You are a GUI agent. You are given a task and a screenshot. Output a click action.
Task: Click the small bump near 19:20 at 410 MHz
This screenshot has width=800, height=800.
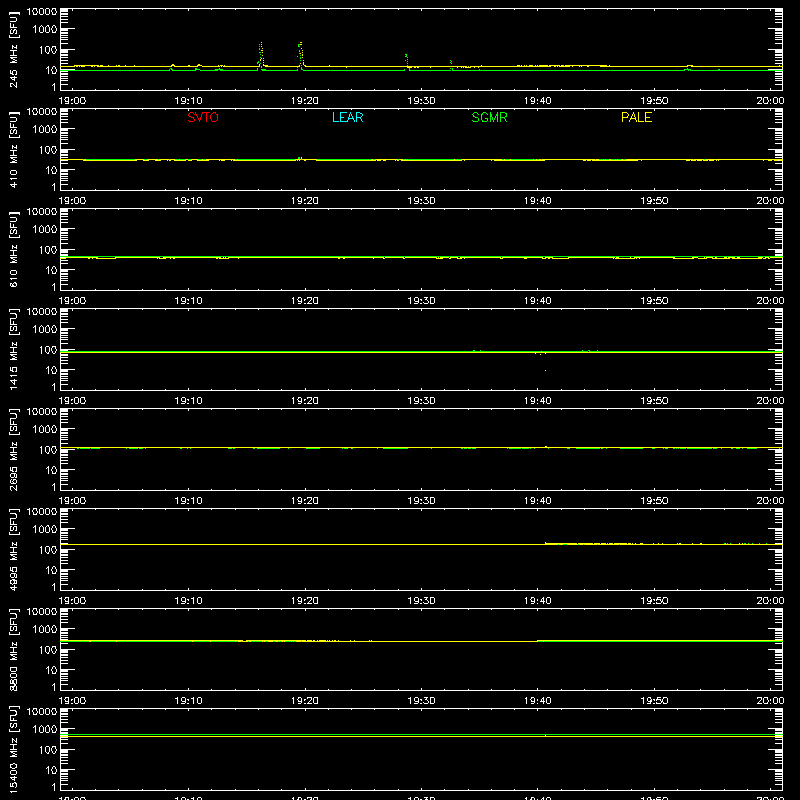(x=300, y=159)
